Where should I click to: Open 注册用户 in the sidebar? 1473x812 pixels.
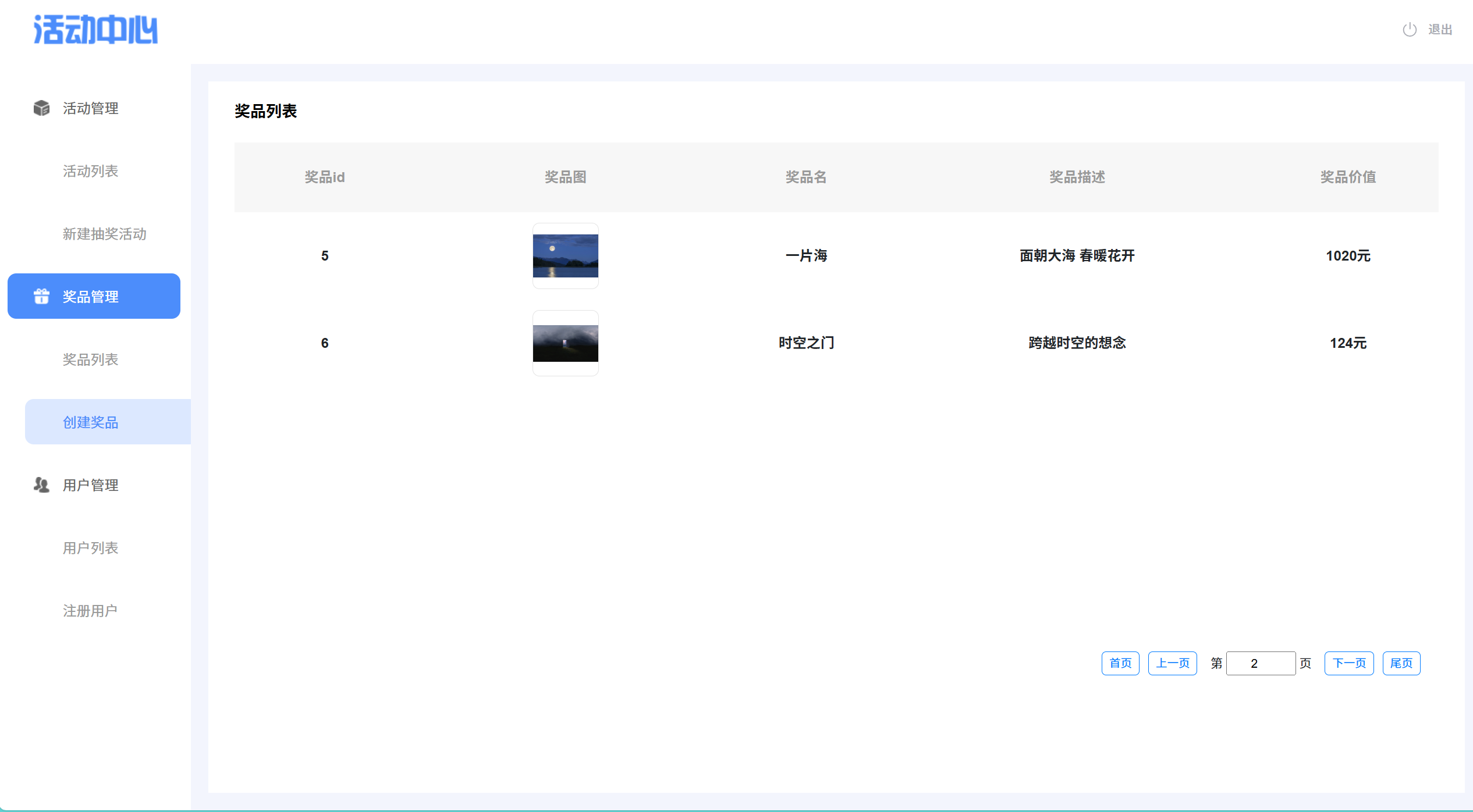click(x=90, y=611)
